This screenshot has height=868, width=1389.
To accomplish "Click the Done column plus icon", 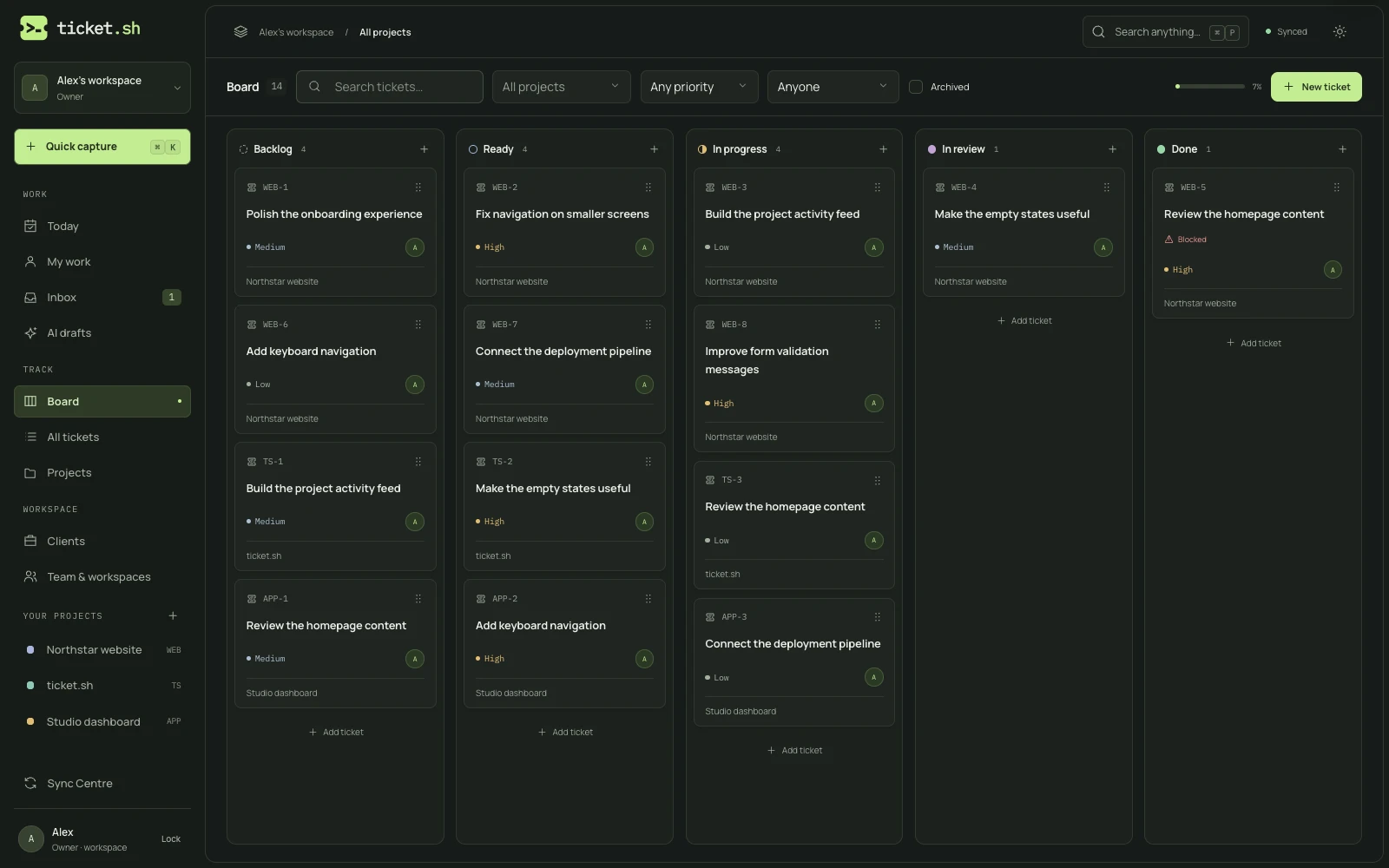I will [1343, 149].
